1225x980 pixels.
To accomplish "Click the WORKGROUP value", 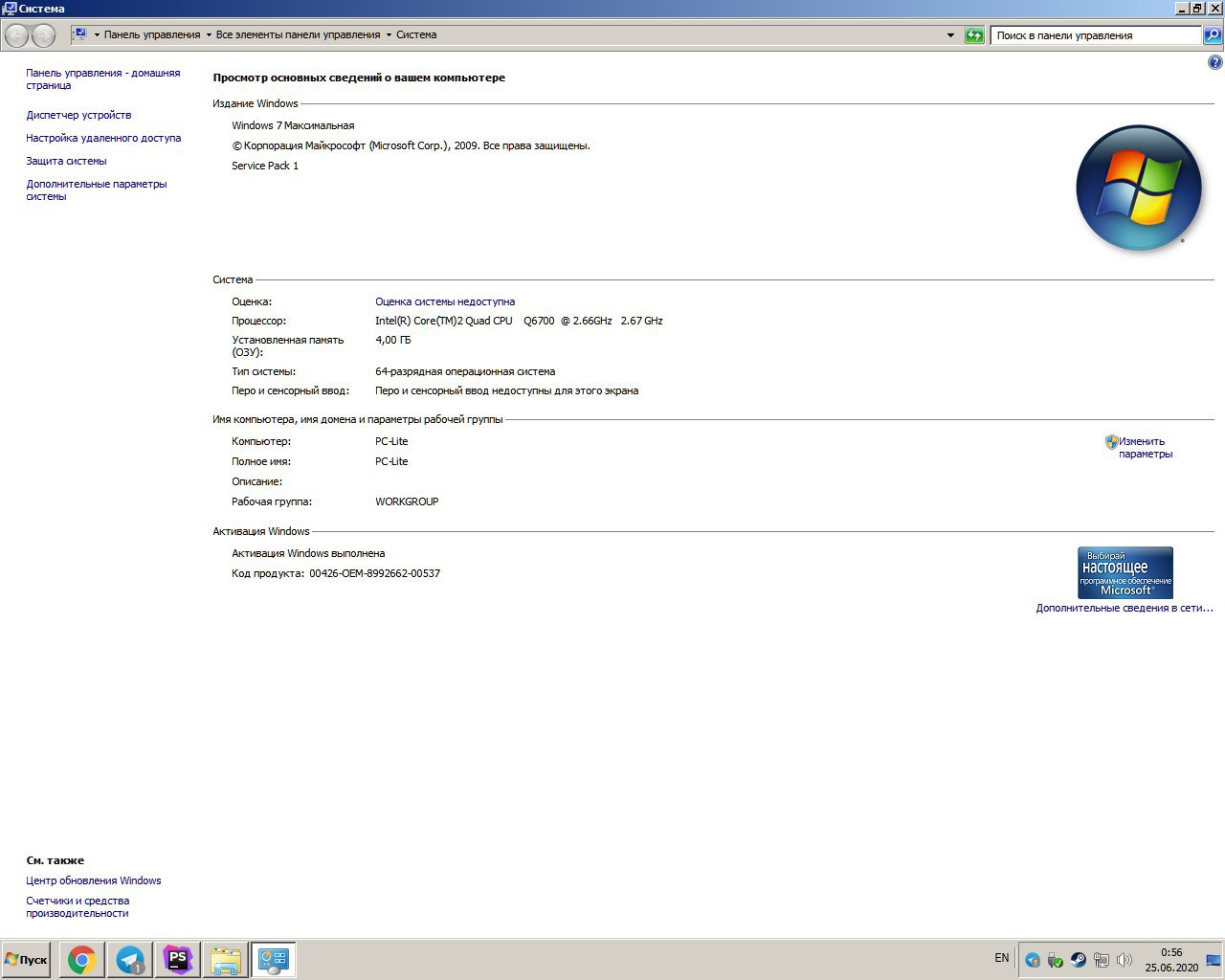I will (x=407, y=501).
